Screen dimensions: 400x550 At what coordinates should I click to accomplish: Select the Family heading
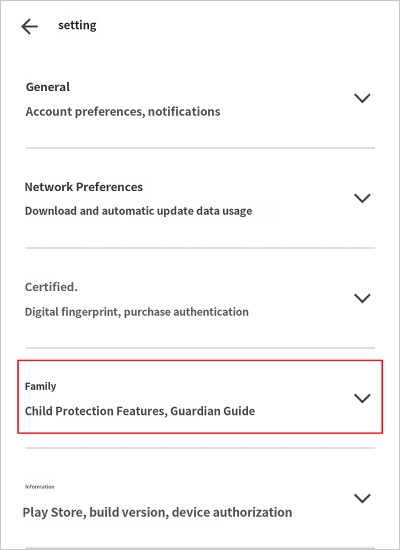pos(40,386)
